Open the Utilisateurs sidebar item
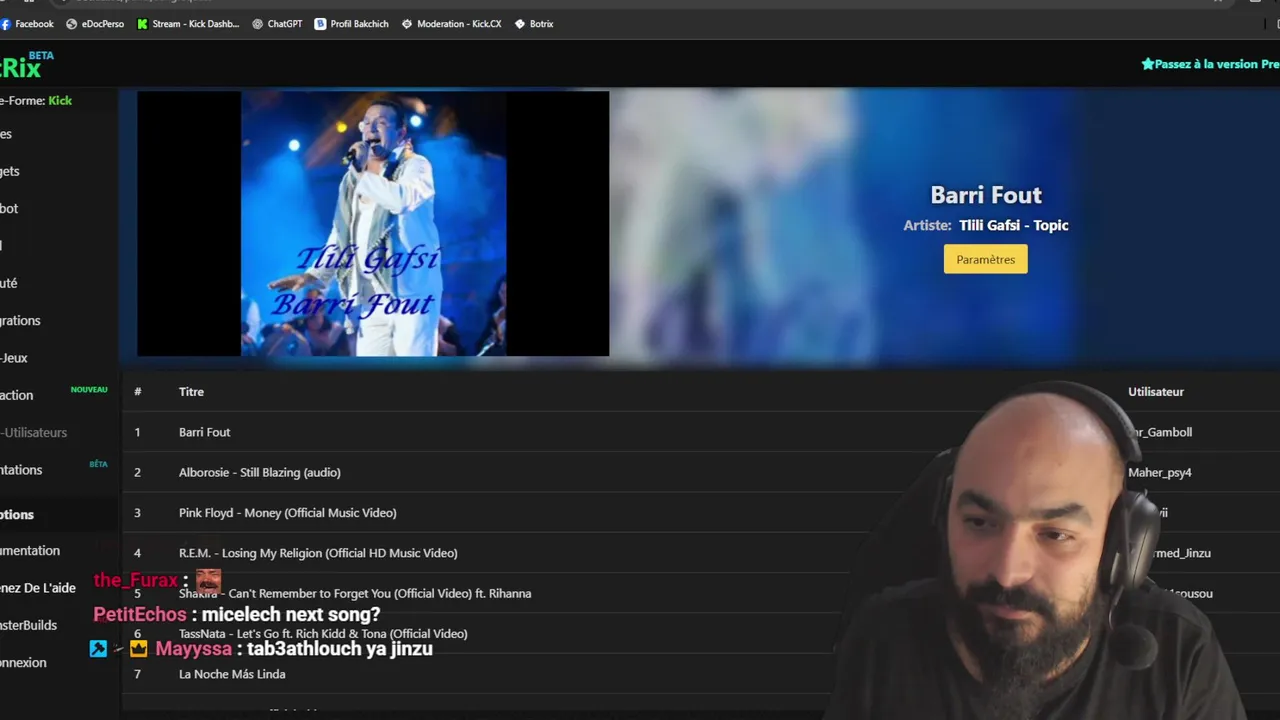 pos(34,433)
